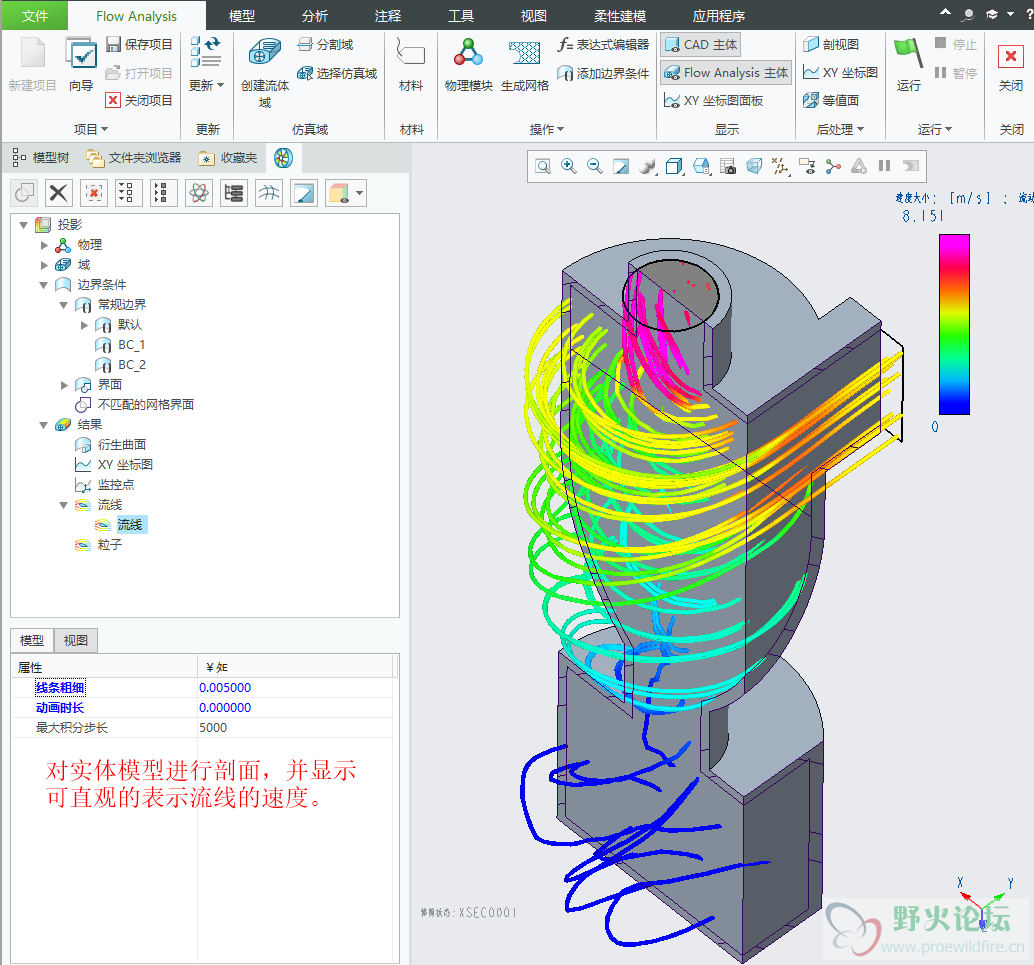Open the 后处理 group dropdown
Image resolution: width=1034 pixels, height=965 pixels.
[x=839, y=129]
